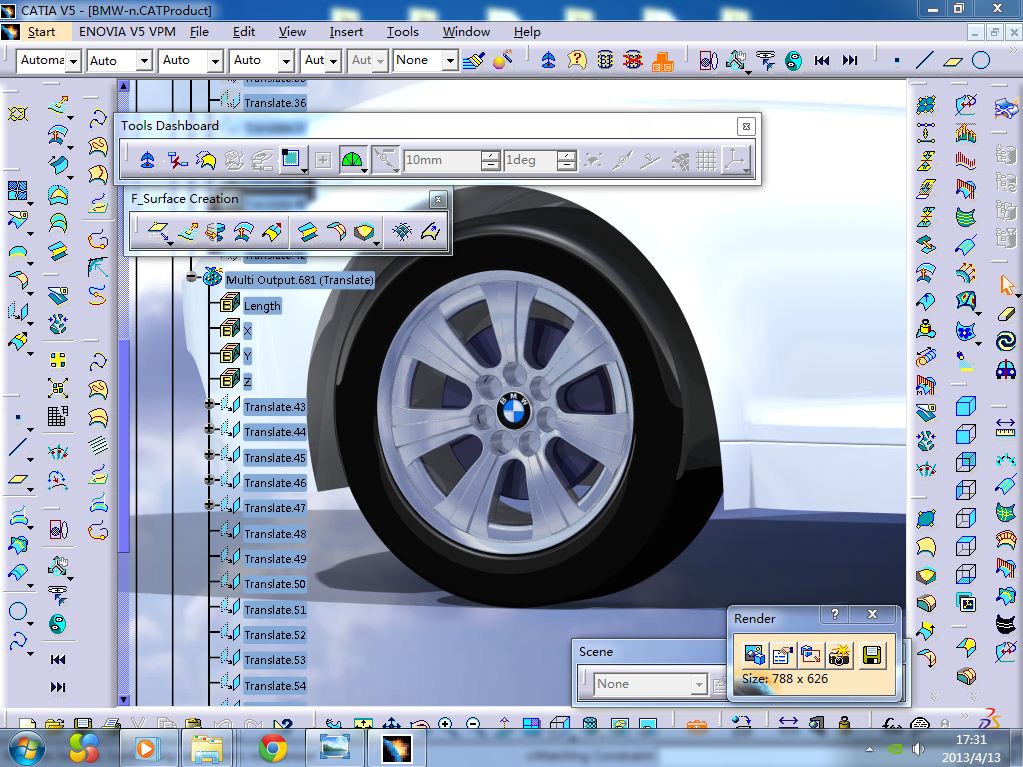Select Translate.50 in the specification tree
The image size is (1023, 767).
[x=275, y=584]
